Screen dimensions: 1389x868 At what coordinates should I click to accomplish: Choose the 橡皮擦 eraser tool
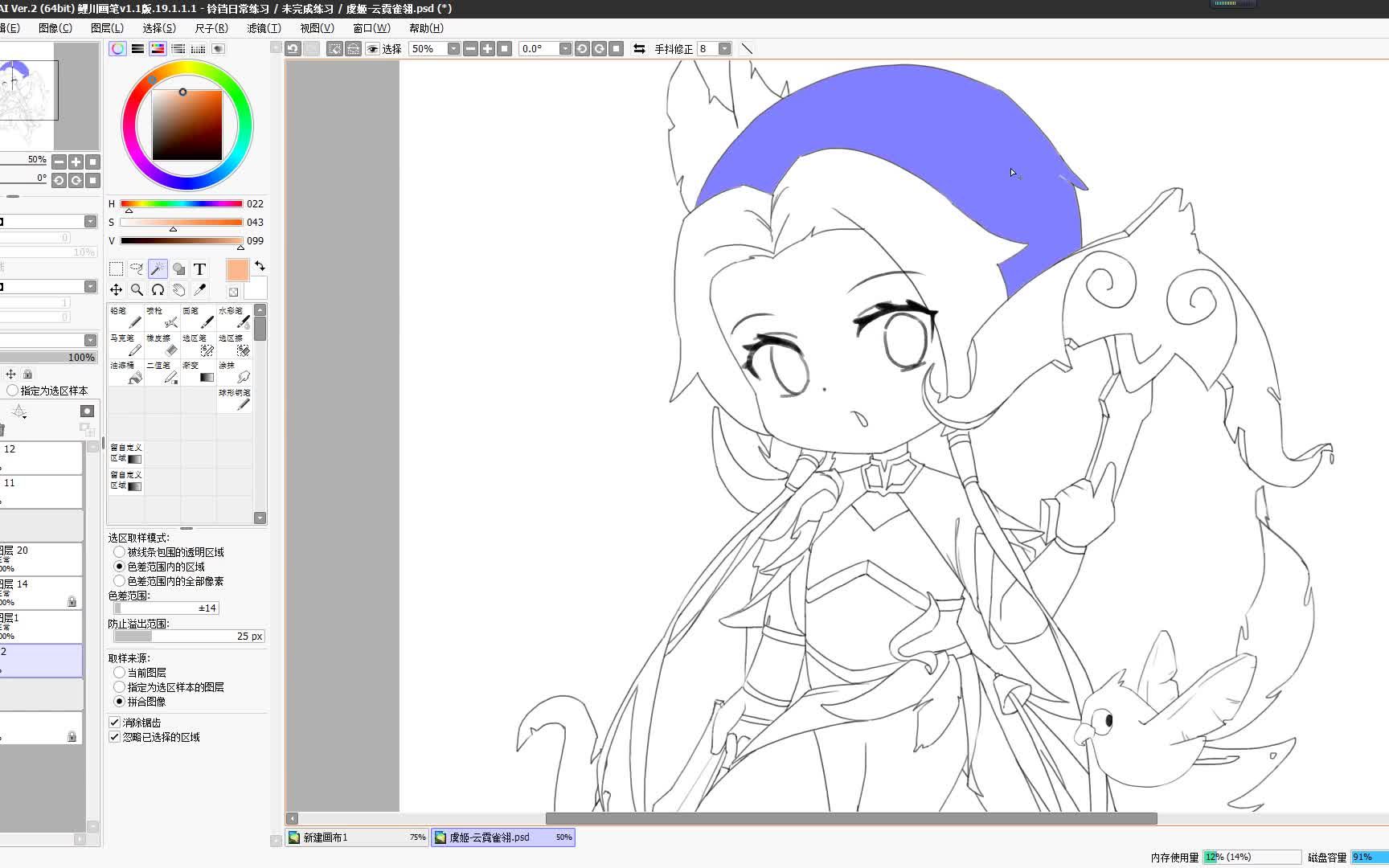(x=162, y=345)
